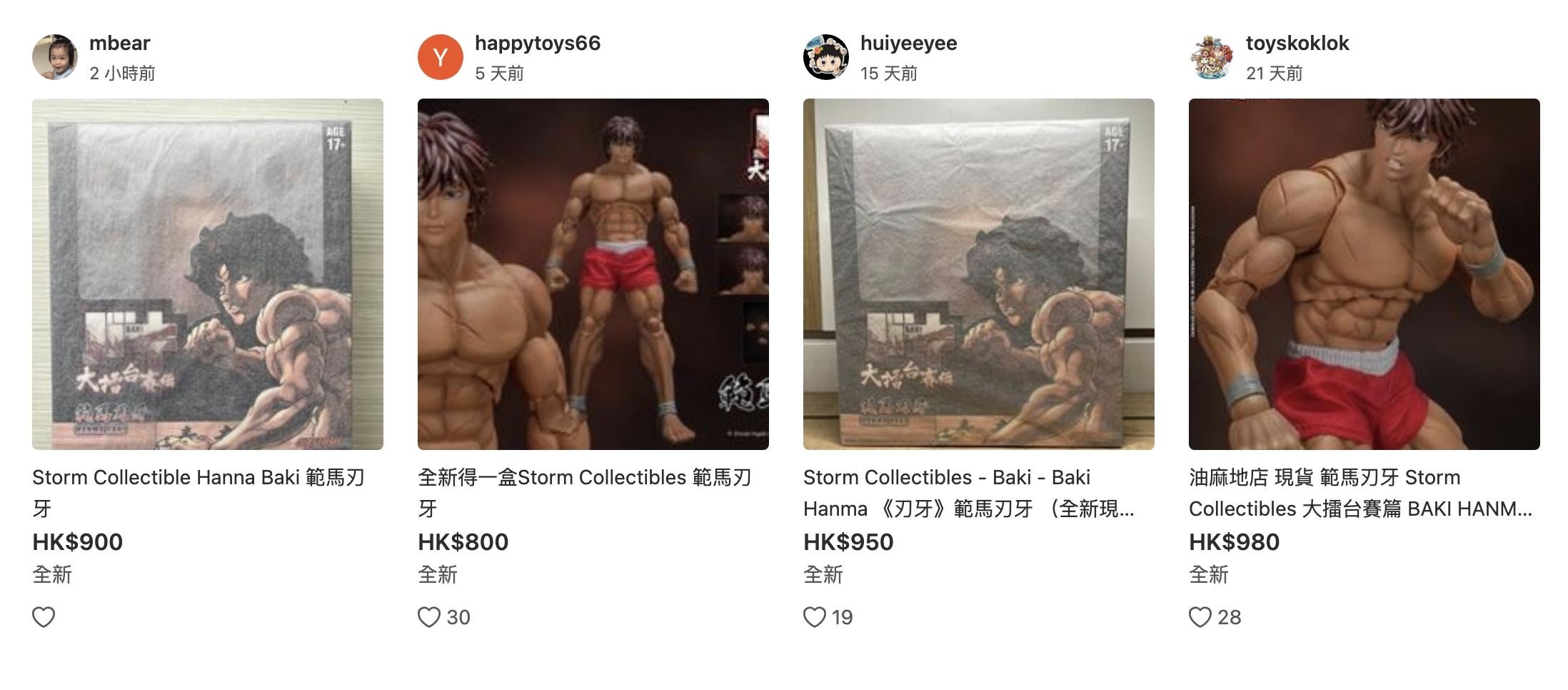This screenshot has width=1568, height=690.
Task: Open title 油麻地店 現貨 範馬刃牙 Storm Collectibles
Action: [x=1360, y=493]
